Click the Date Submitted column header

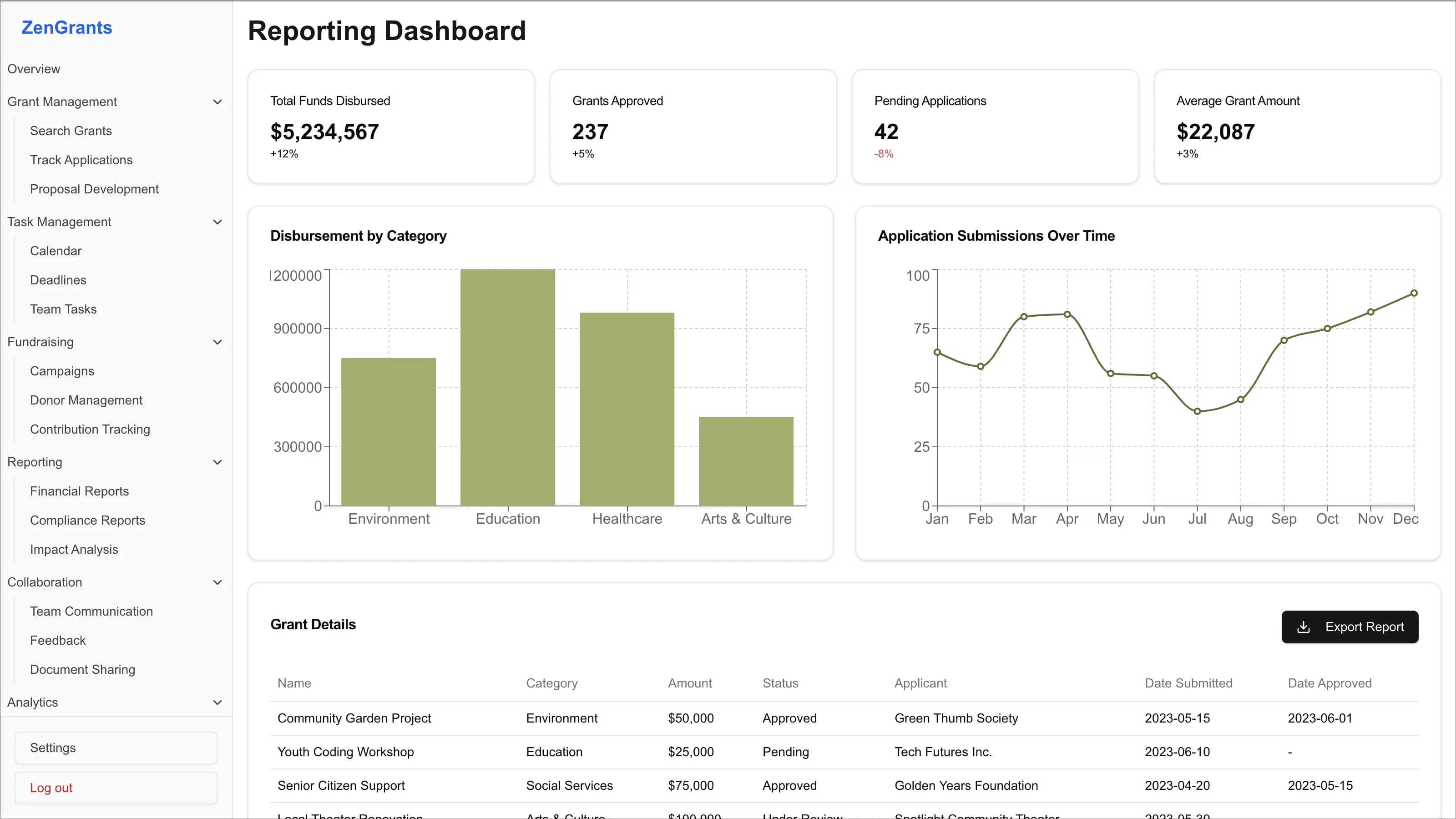coord(1188,683)
